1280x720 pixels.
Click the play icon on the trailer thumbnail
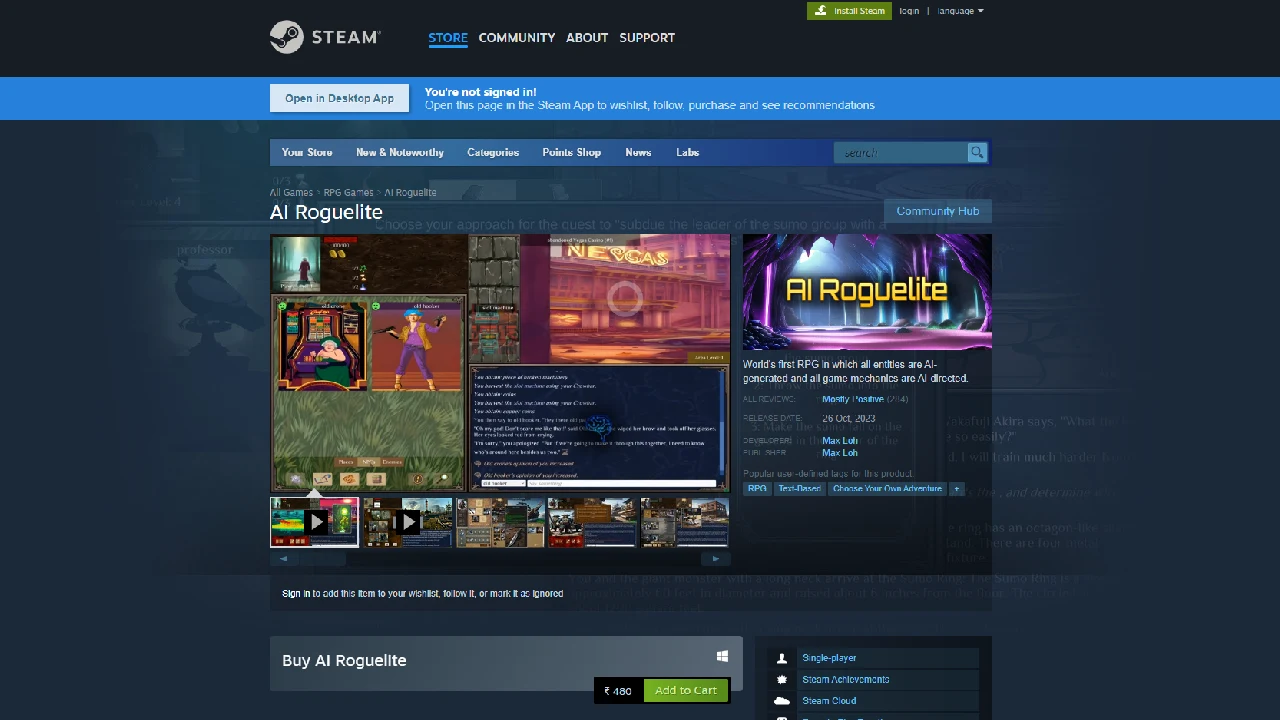pos(316,521)
